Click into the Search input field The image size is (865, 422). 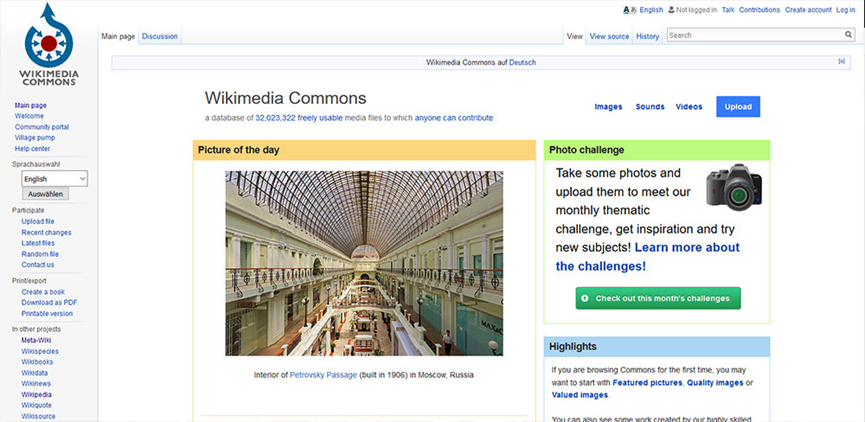(x=753, y=35)
